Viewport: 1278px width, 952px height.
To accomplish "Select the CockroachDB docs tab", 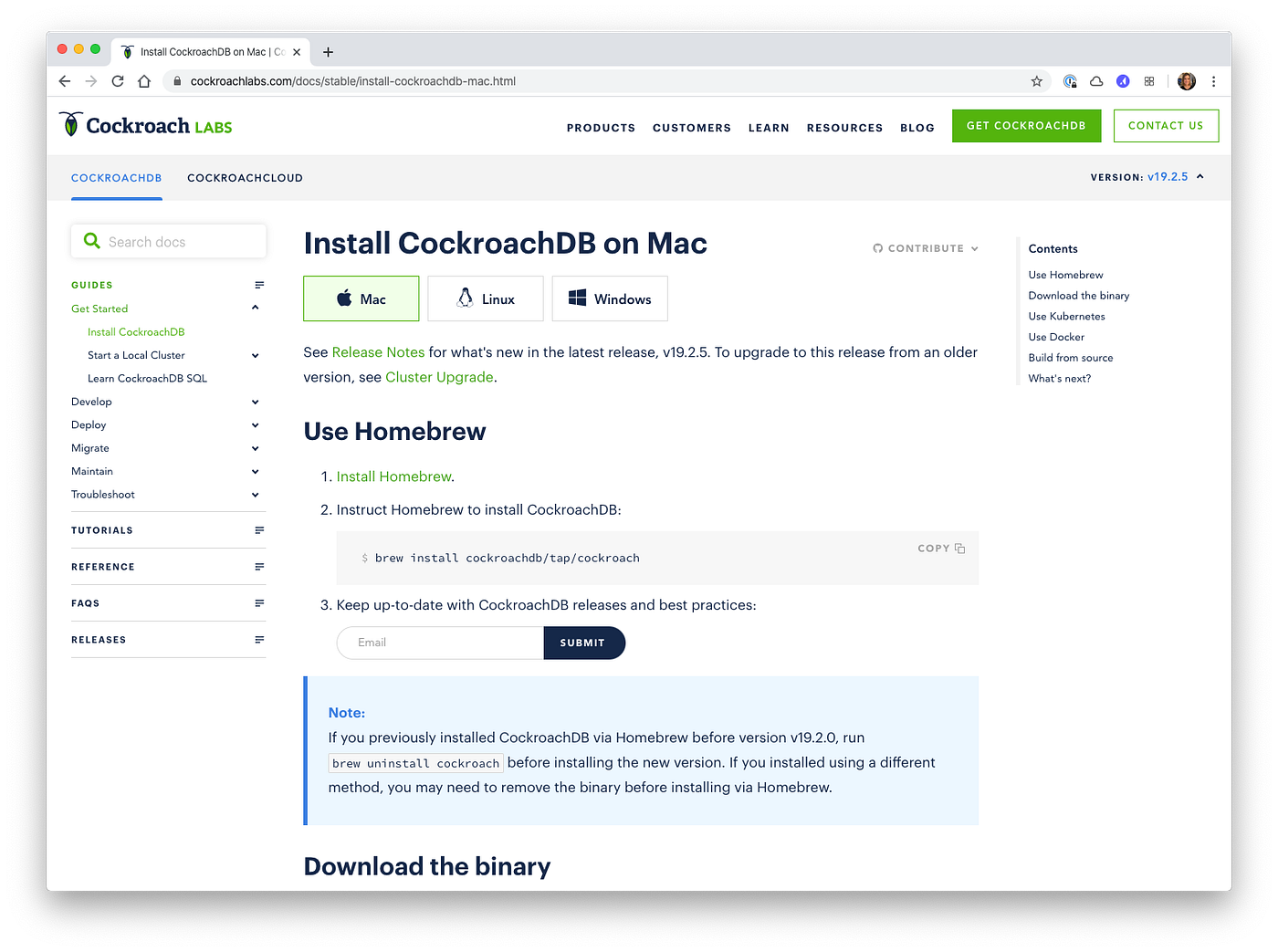I will pos(117,178).
